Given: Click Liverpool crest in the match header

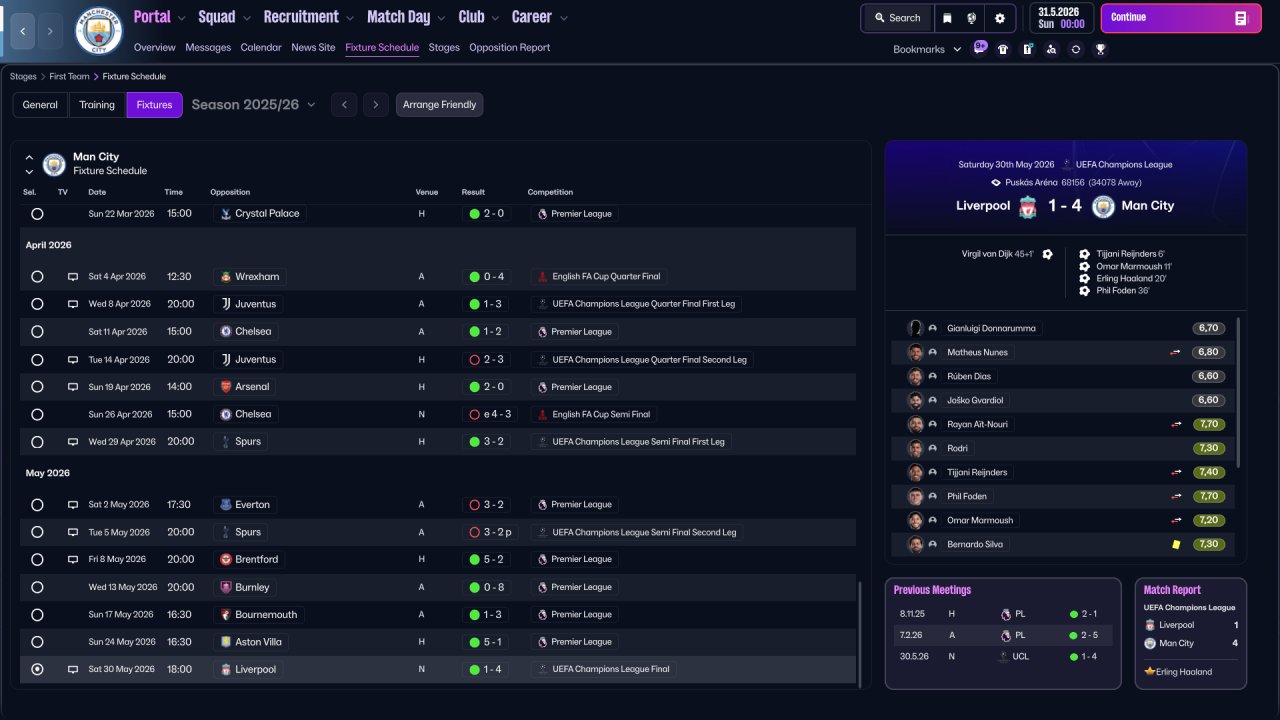Looking at the screenshot, I should (x=1028, y=207).
